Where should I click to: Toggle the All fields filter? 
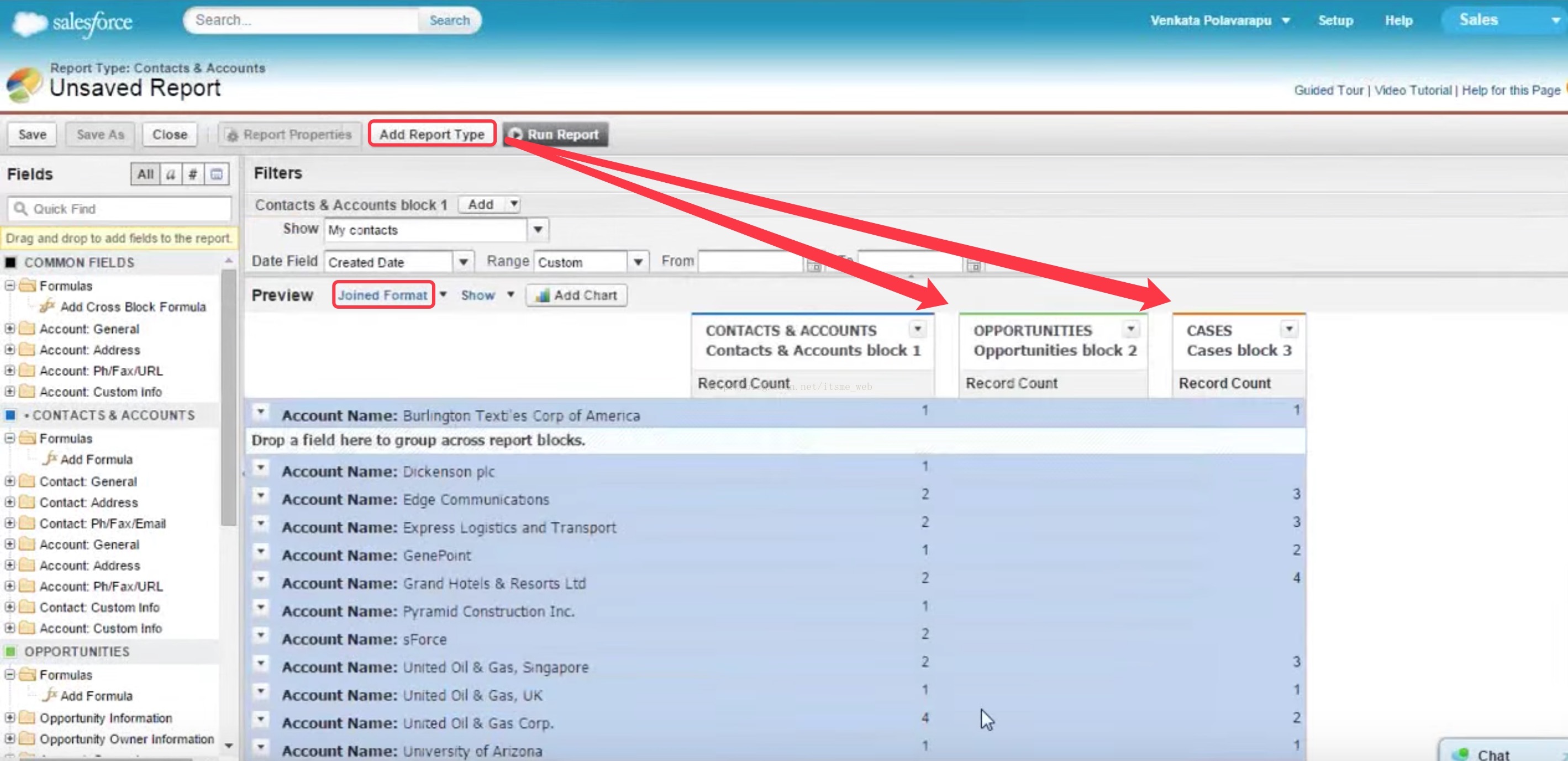pyautogui.click(x=145, y=175)
